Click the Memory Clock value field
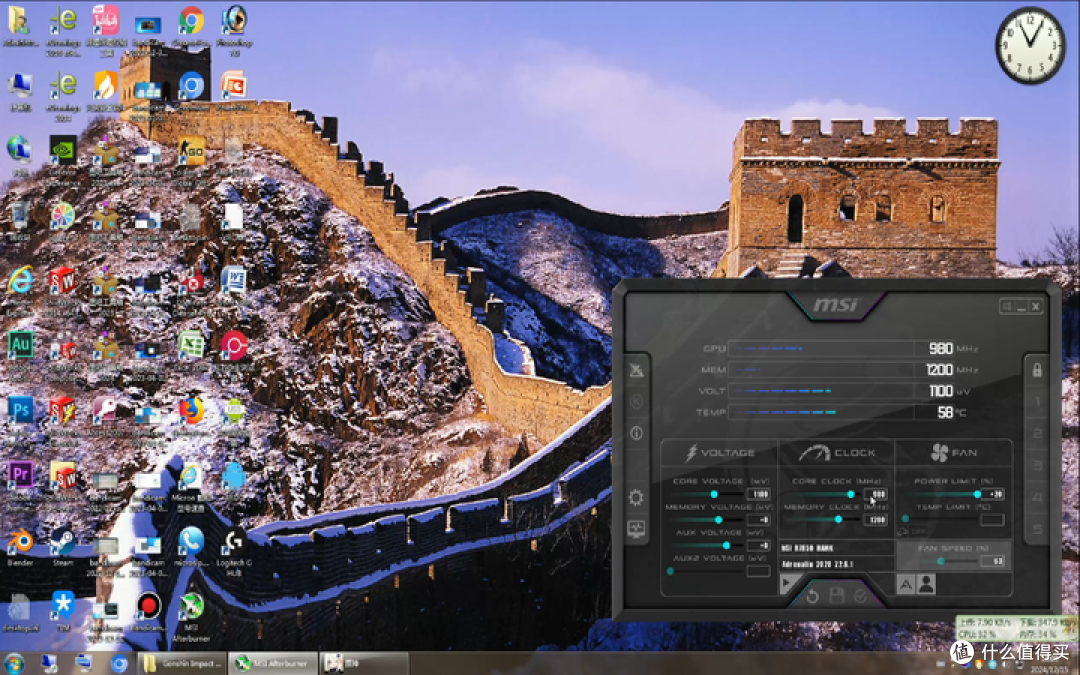 876,519
